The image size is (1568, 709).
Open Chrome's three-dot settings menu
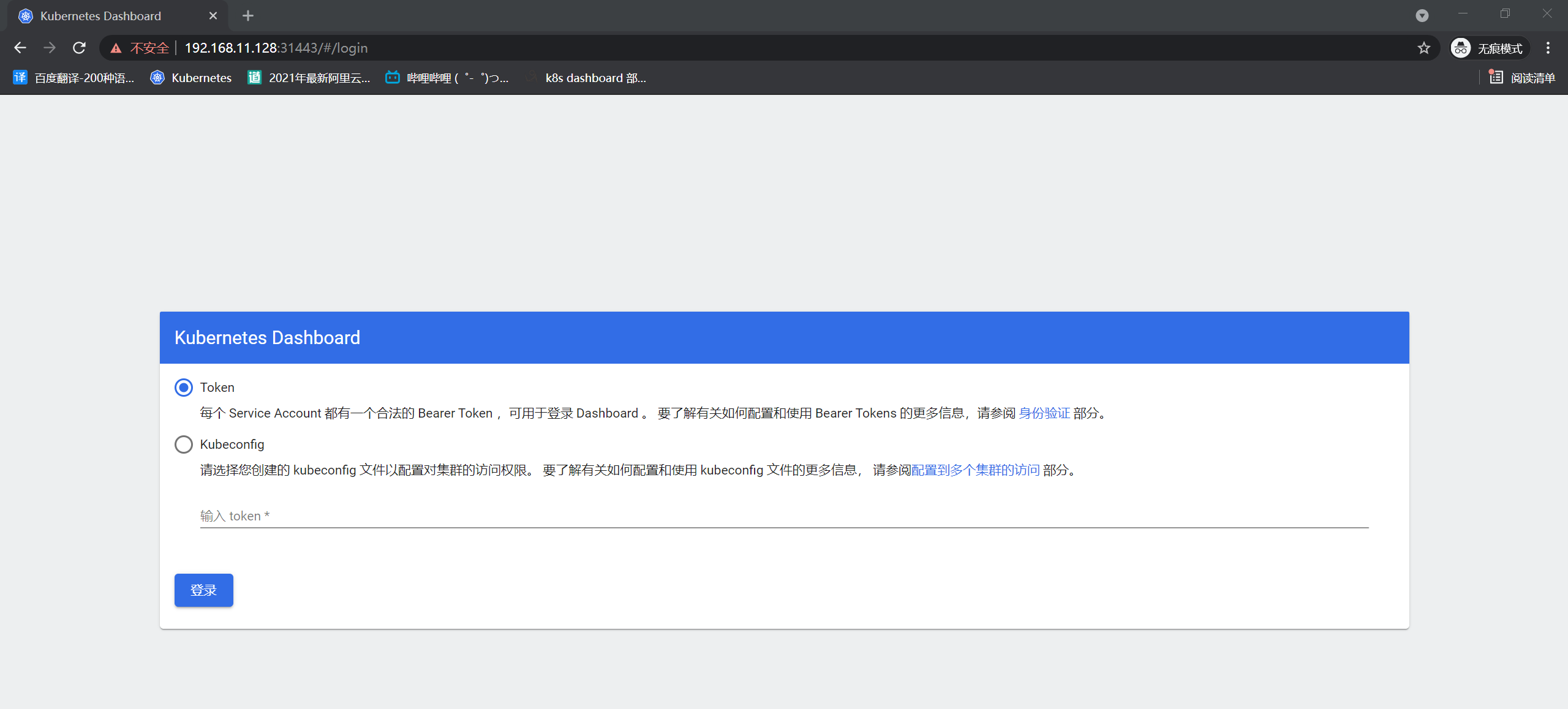click(1548, 47)
